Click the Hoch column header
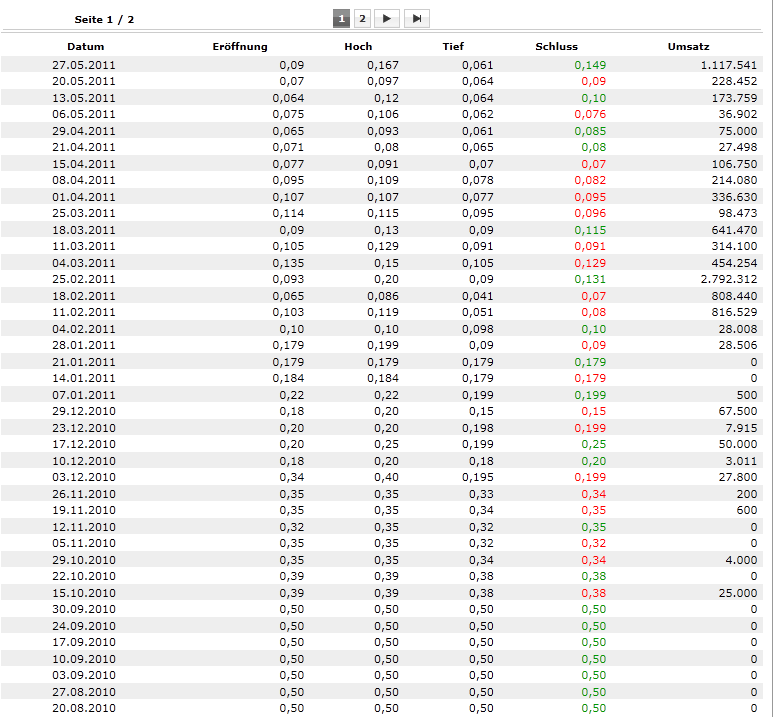This screenshot has width=773, height=717. coord(358,46)
